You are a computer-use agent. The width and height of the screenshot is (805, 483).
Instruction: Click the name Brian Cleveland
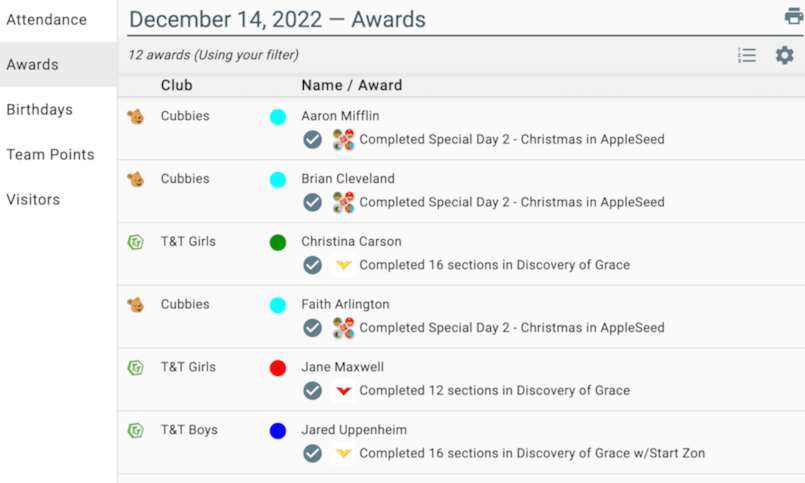point(347,179)
